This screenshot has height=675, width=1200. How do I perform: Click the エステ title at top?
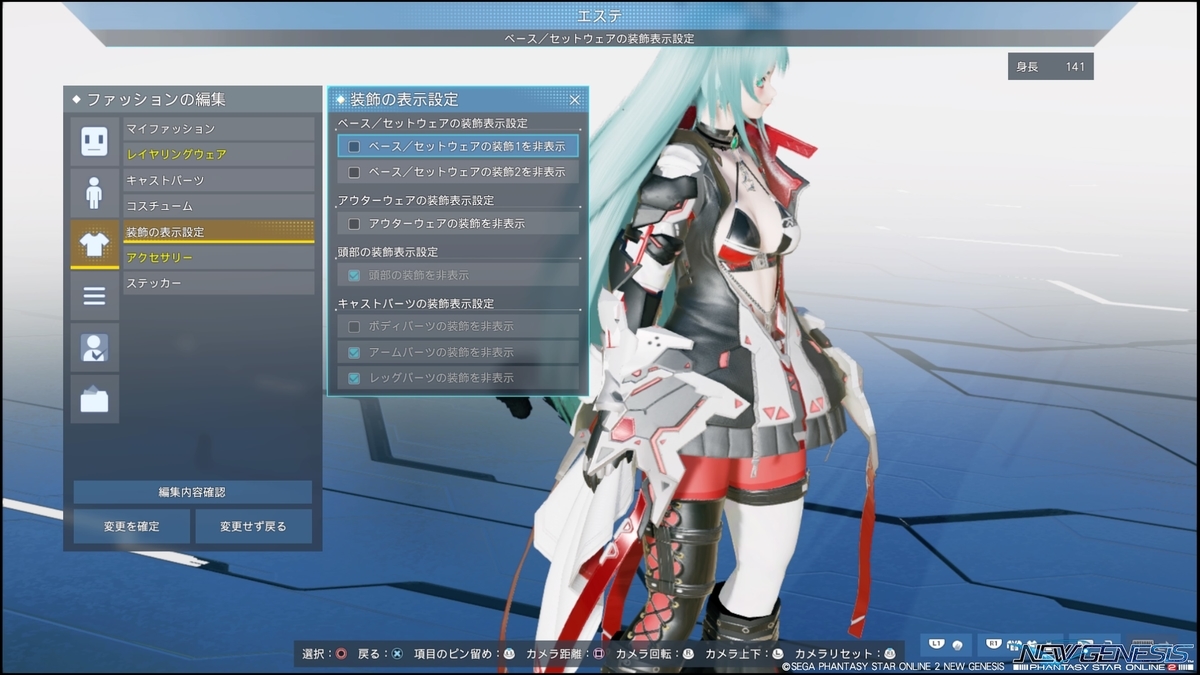[x=599, y=16]
